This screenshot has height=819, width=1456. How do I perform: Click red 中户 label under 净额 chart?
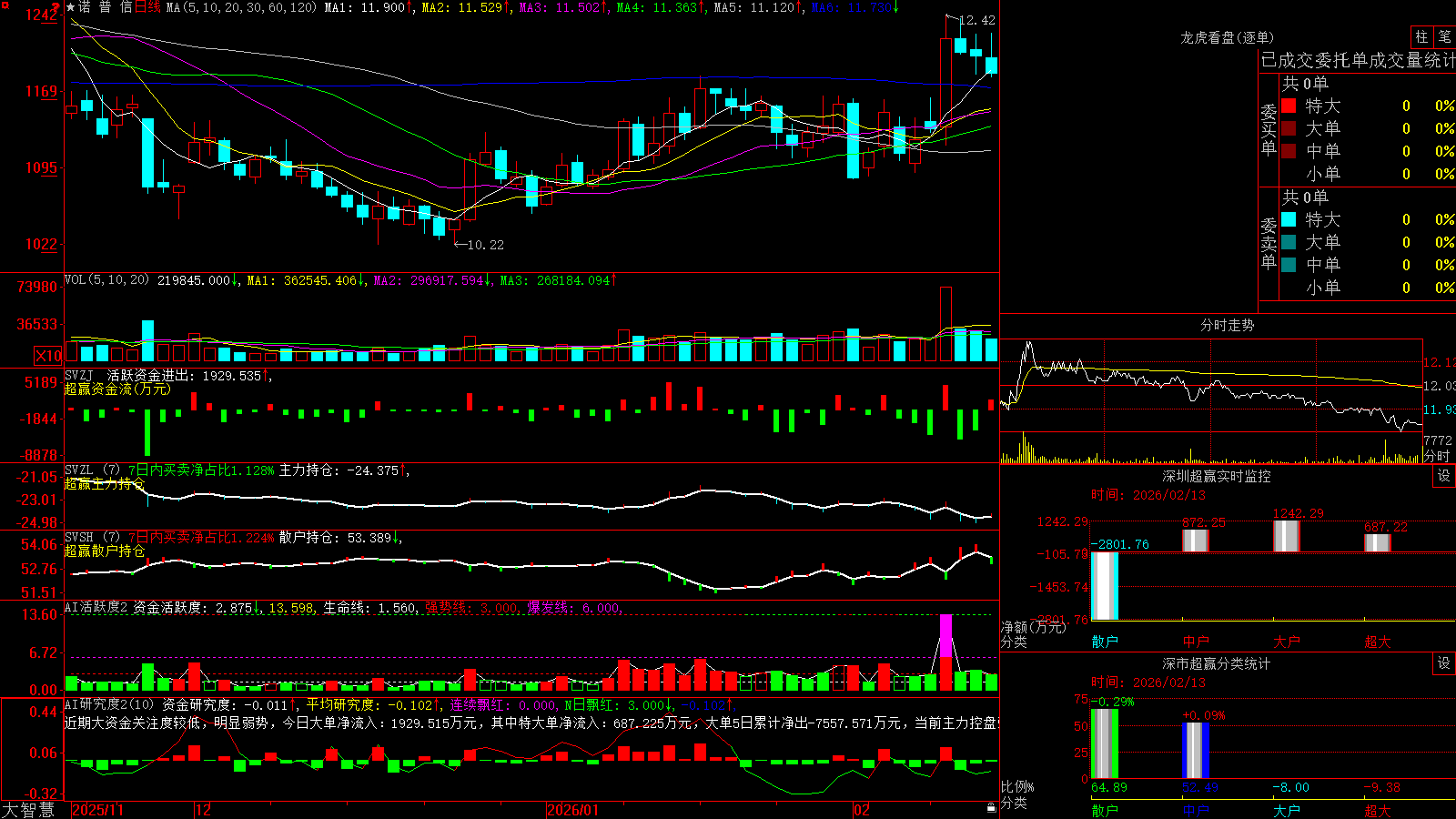coord(1196,642)
